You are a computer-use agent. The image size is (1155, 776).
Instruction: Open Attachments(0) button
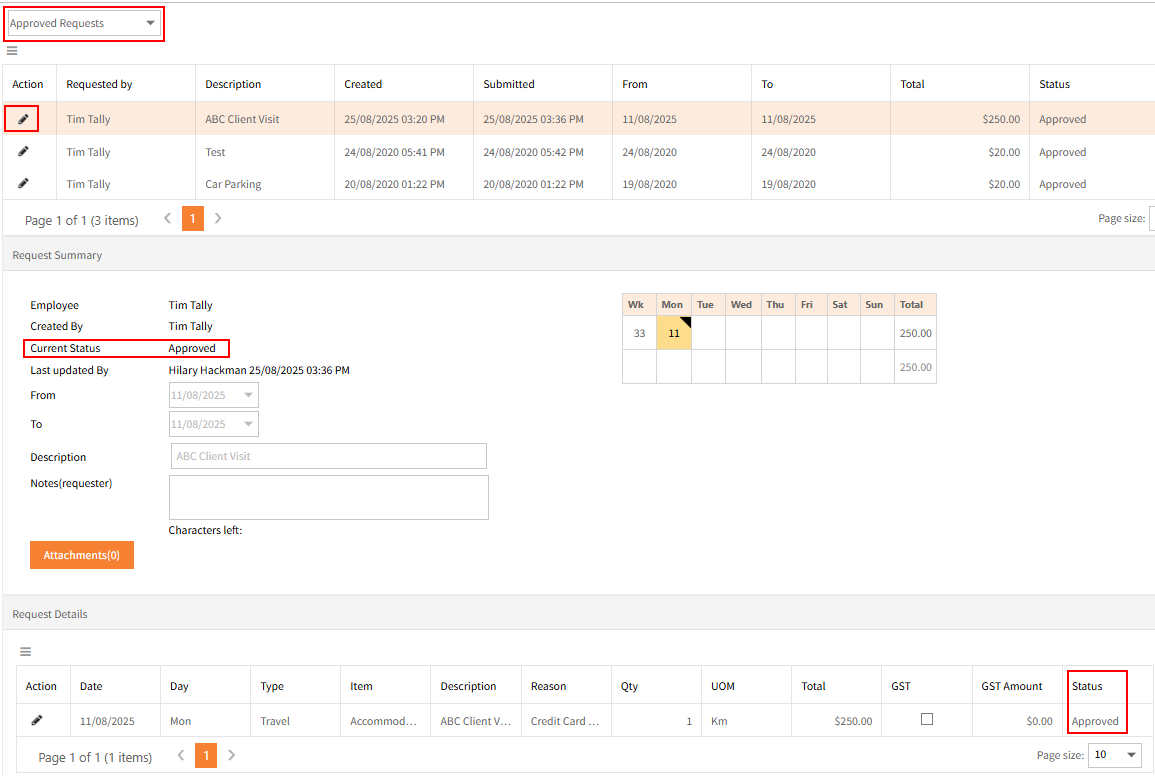(82, 555)
